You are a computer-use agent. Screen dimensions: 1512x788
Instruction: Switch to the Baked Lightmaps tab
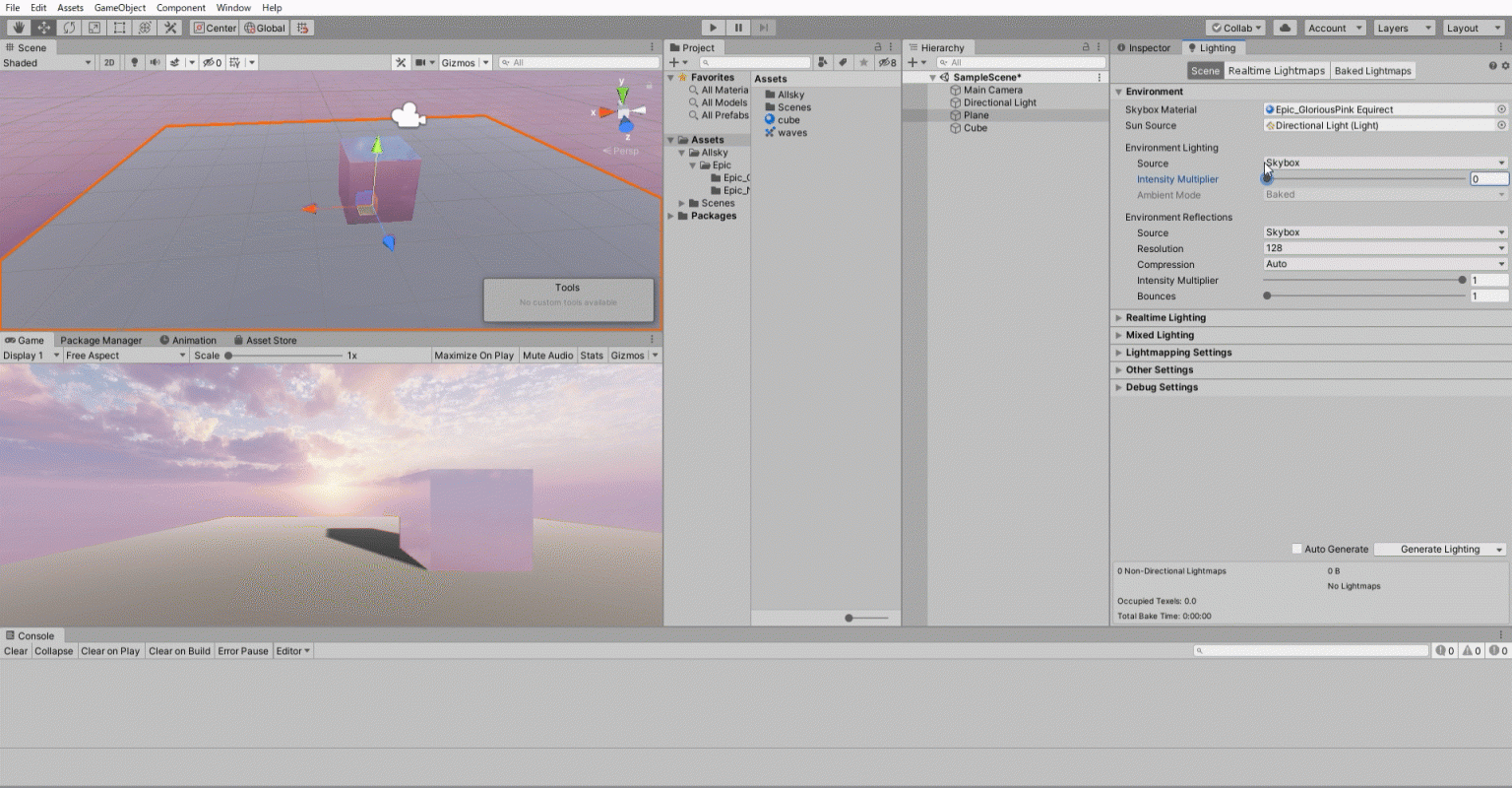(x=1372, y=70)
